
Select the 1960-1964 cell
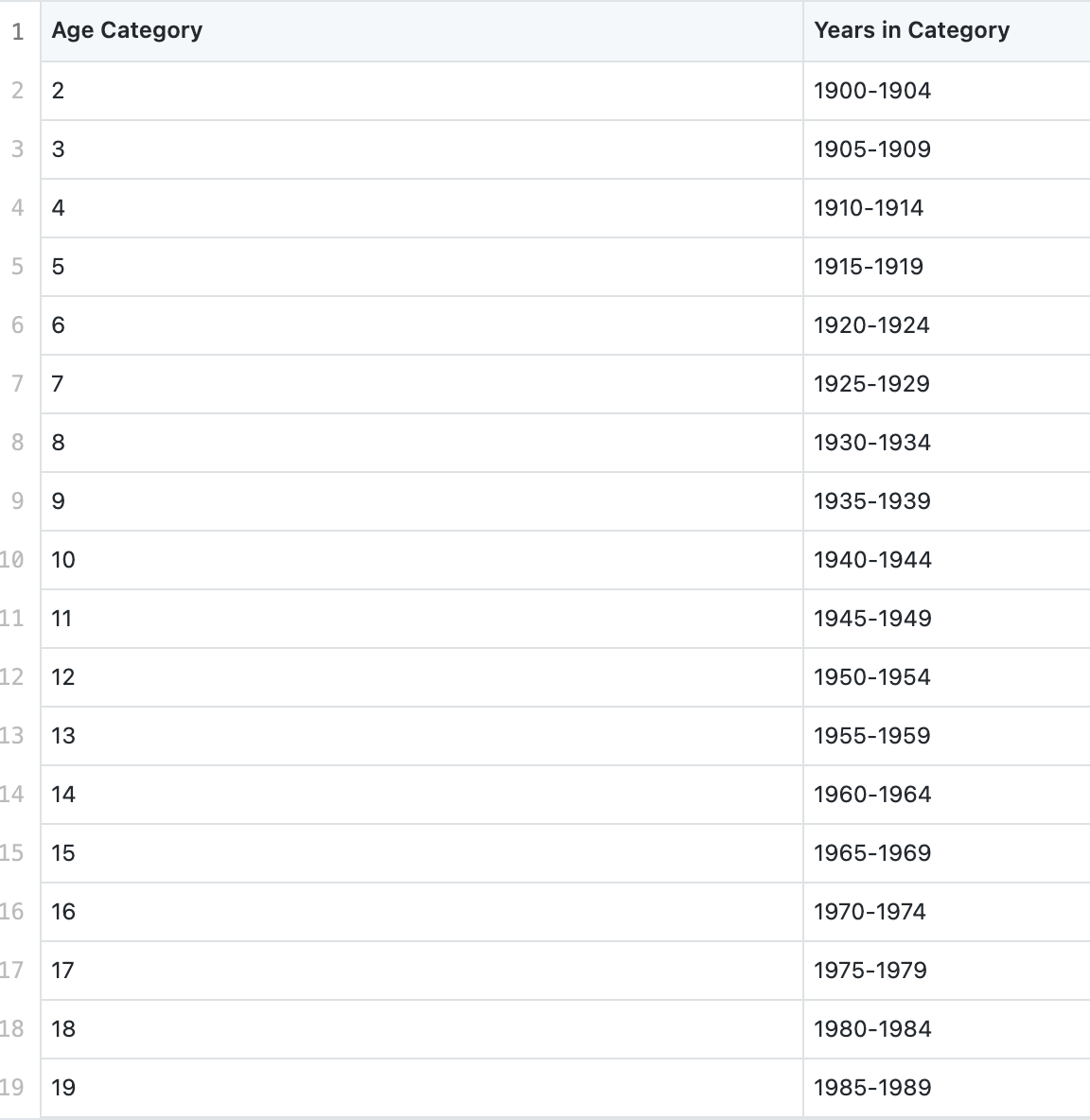tap(871, 795)
